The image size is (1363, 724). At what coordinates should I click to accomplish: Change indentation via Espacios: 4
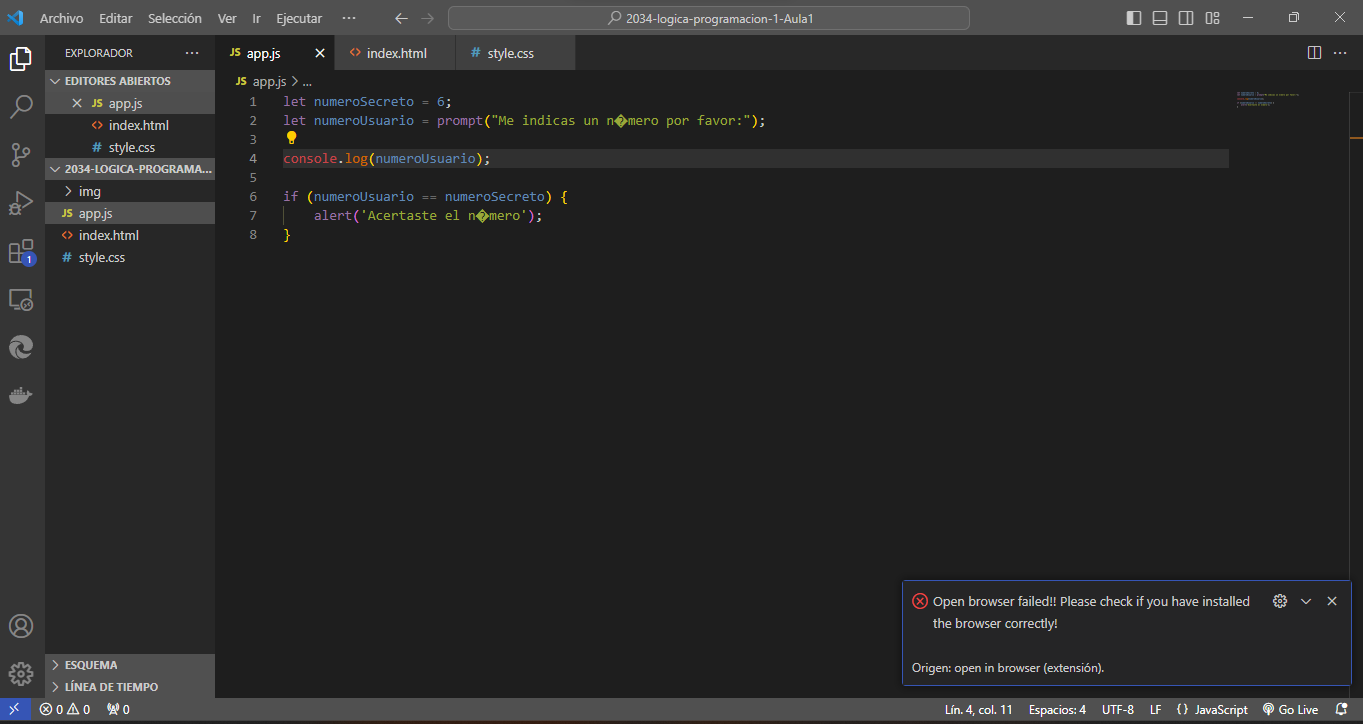[x=1057, y=710]
